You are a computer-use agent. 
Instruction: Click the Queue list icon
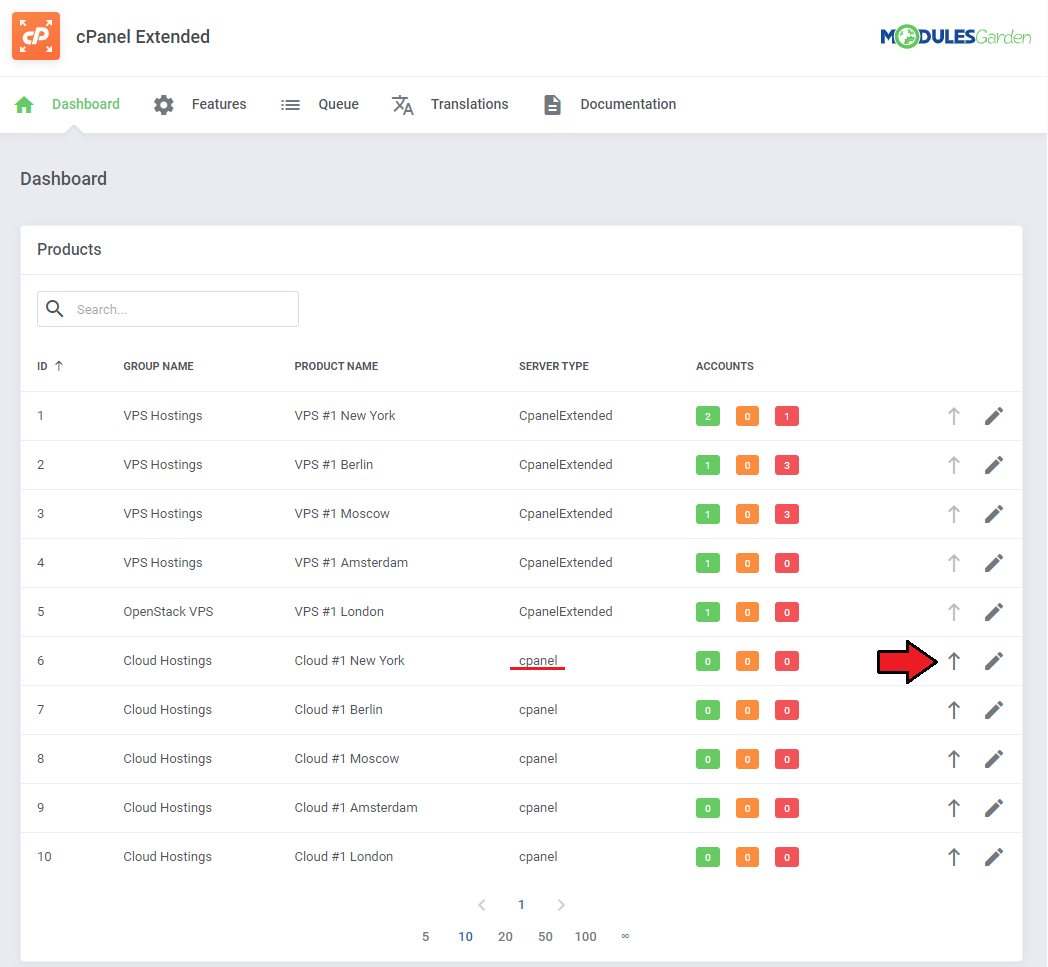tap(290, 104)
